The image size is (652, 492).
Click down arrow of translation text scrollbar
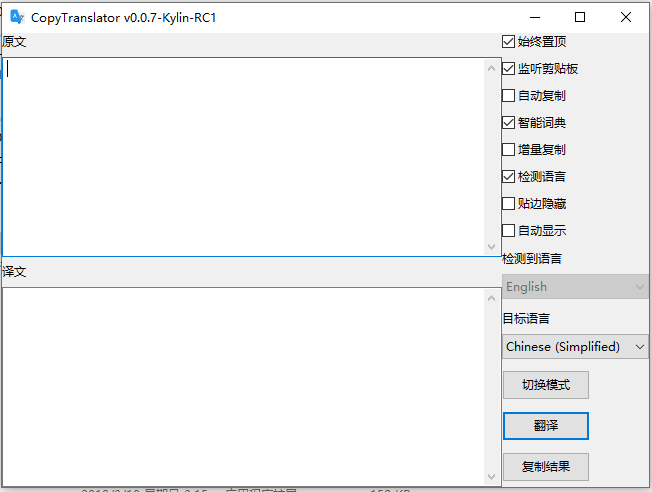coord(491,477)
